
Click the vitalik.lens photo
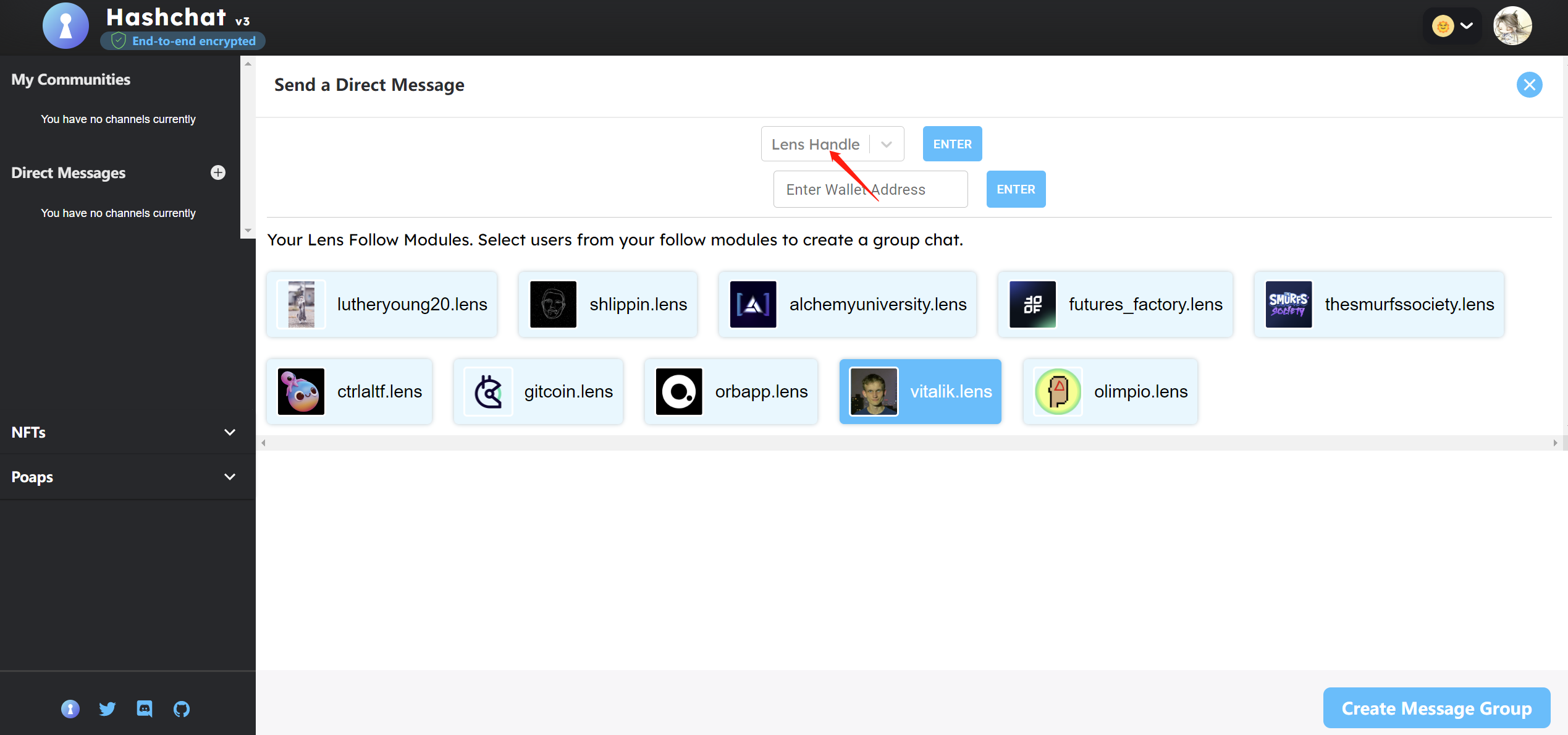874,391
